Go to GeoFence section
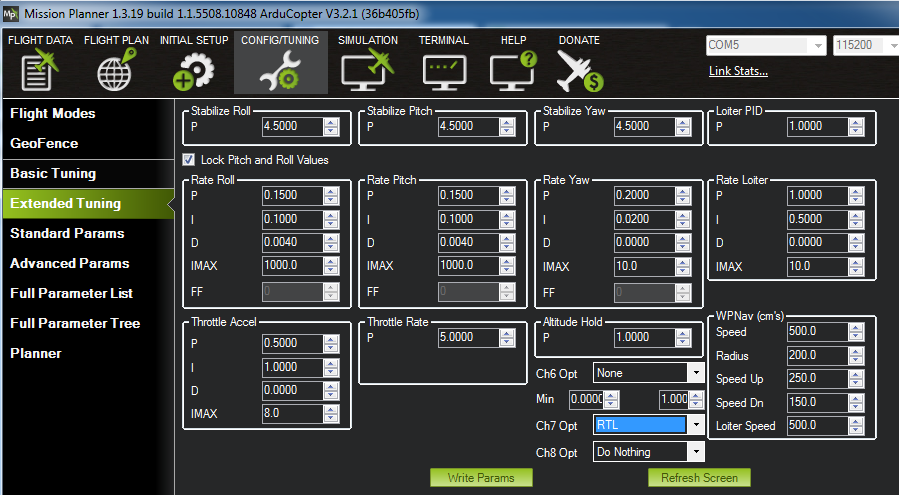The width and height of the screenshot is (899, 495). coord(44,143)
